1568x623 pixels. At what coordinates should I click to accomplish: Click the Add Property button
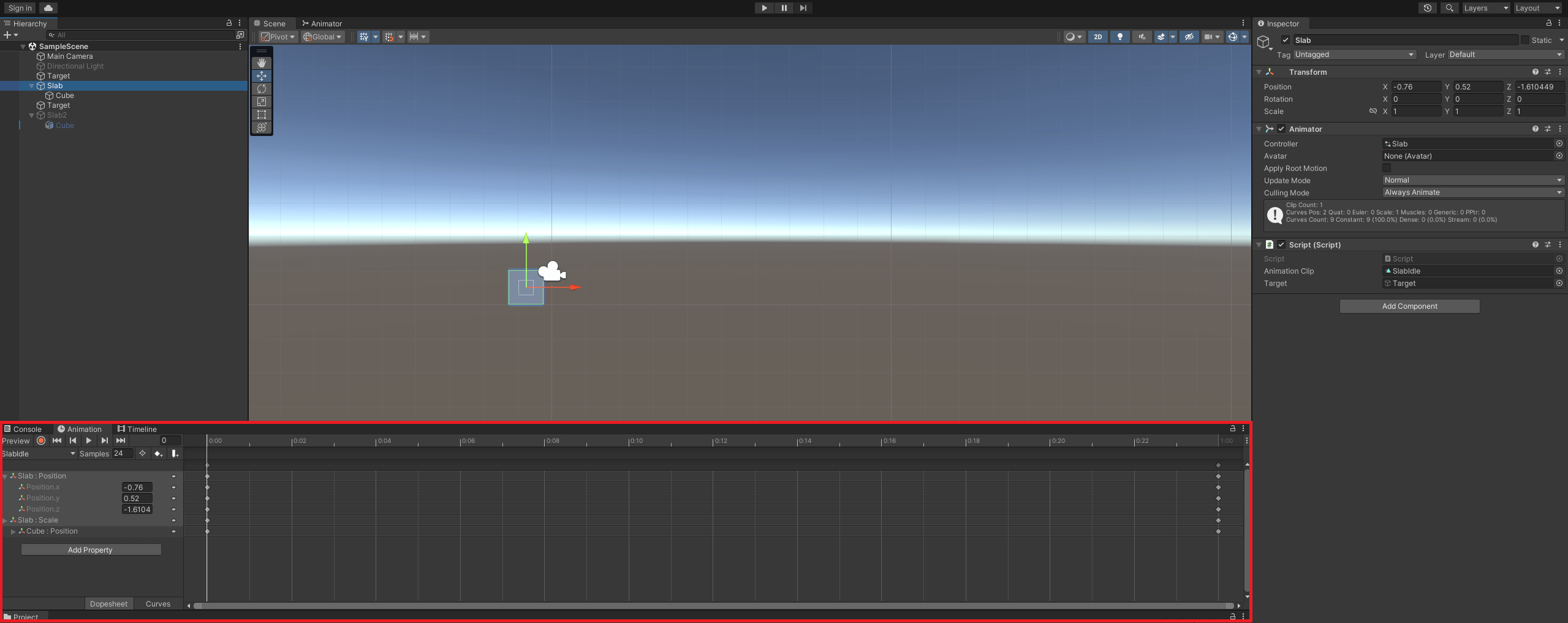pyautogui.click(x=91, y=549)
